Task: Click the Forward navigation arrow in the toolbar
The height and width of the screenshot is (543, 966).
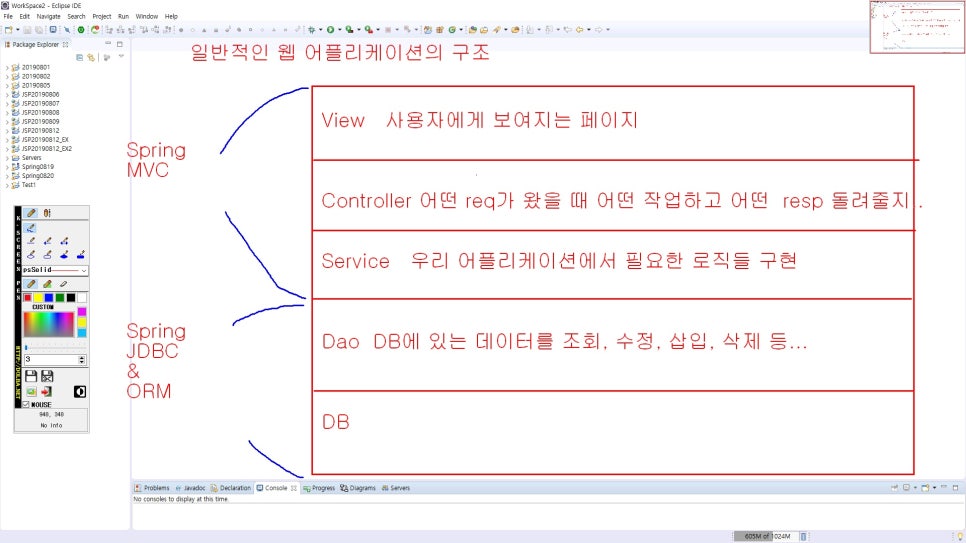Action: pos(598,30)
